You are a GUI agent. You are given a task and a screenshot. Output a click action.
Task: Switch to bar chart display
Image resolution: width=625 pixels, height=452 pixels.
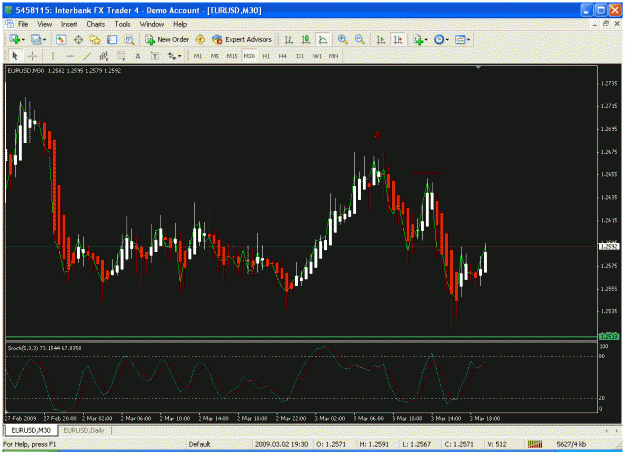pos(289,39)
